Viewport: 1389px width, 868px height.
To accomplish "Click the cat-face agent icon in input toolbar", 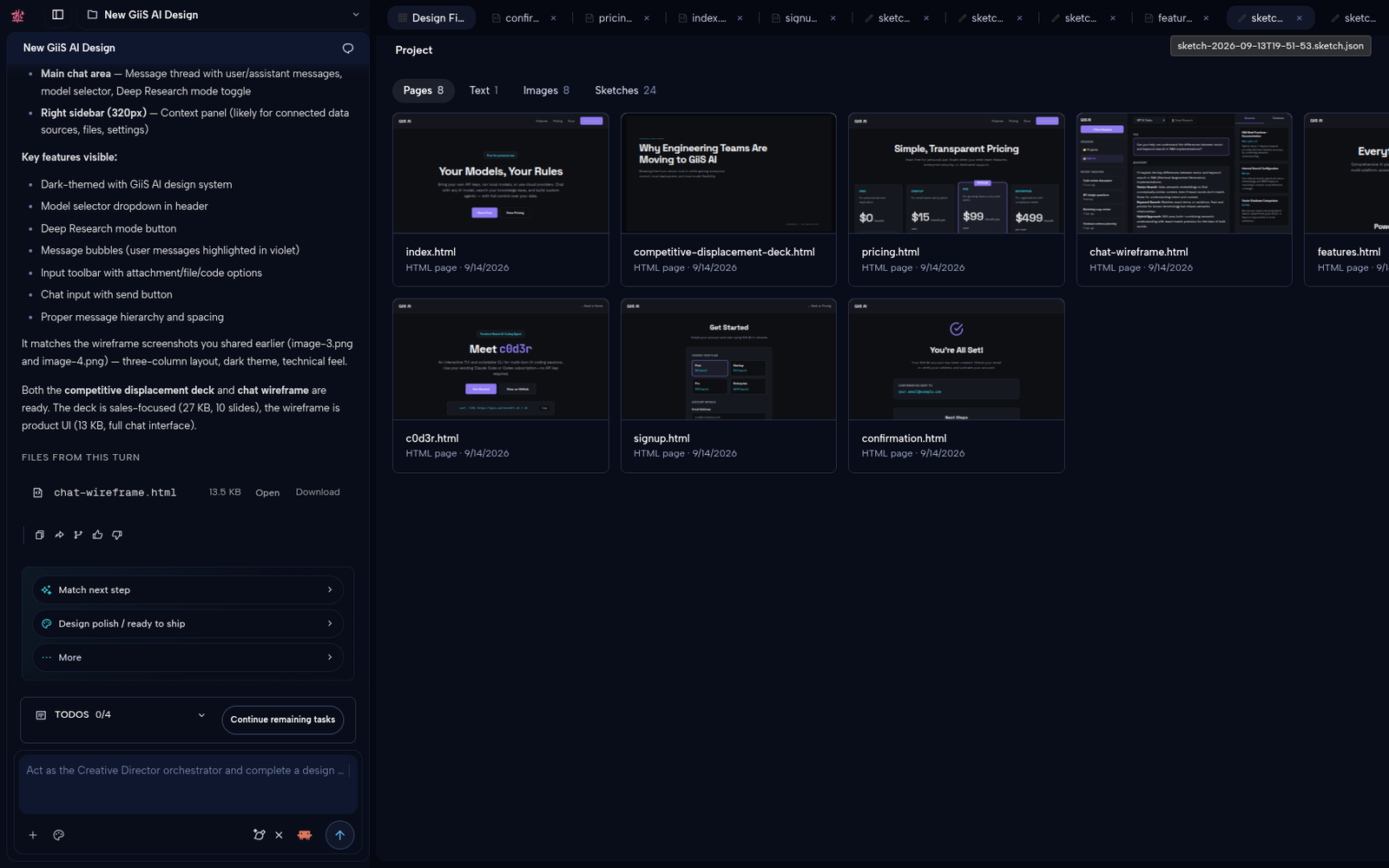I will pyautogui.click(x=259, y=835).
